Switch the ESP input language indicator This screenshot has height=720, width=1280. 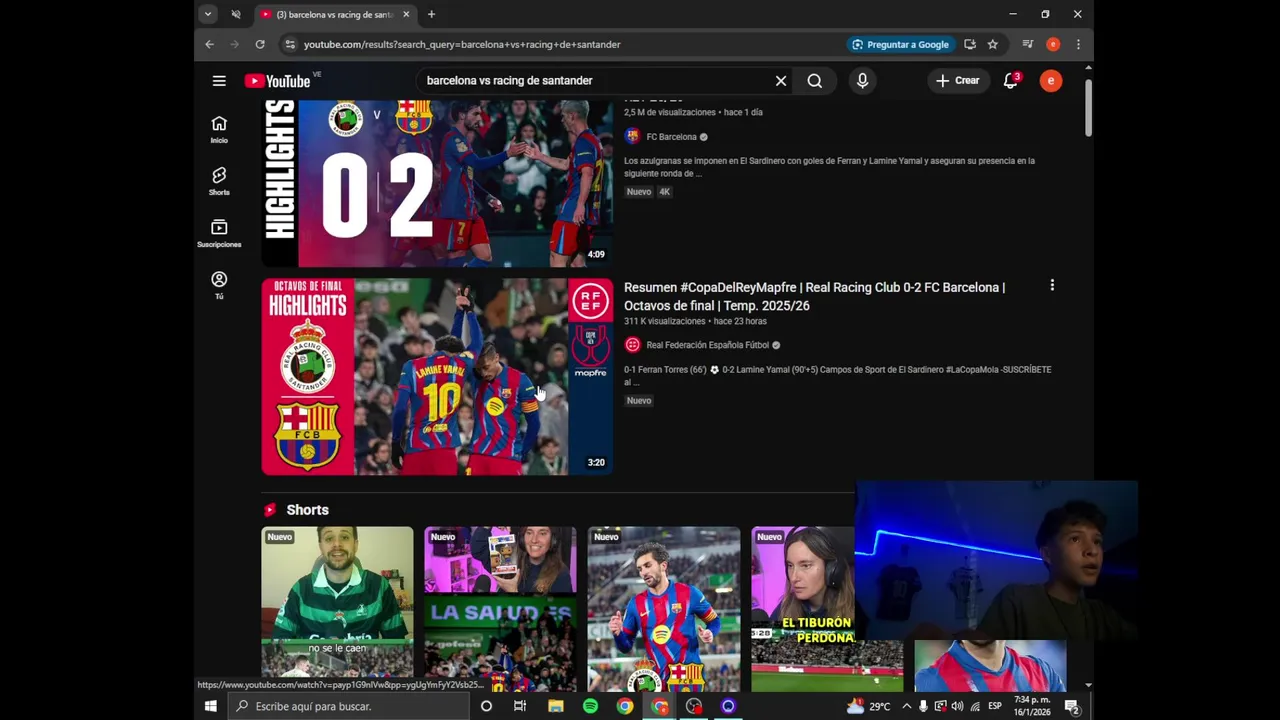[x=995, y=706]
